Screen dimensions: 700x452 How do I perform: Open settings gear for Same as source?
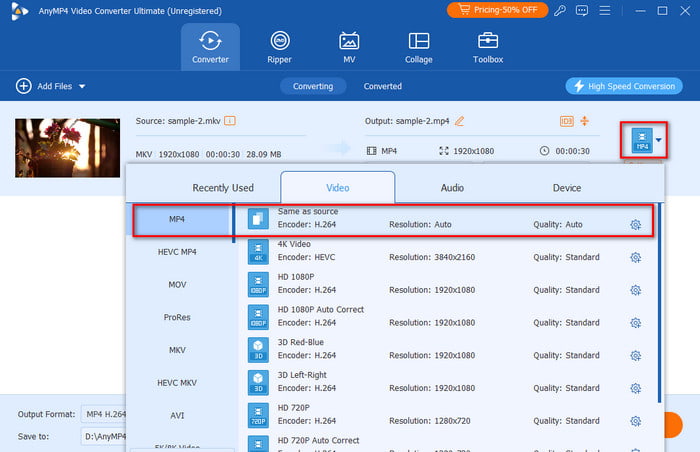coord(635,225)
